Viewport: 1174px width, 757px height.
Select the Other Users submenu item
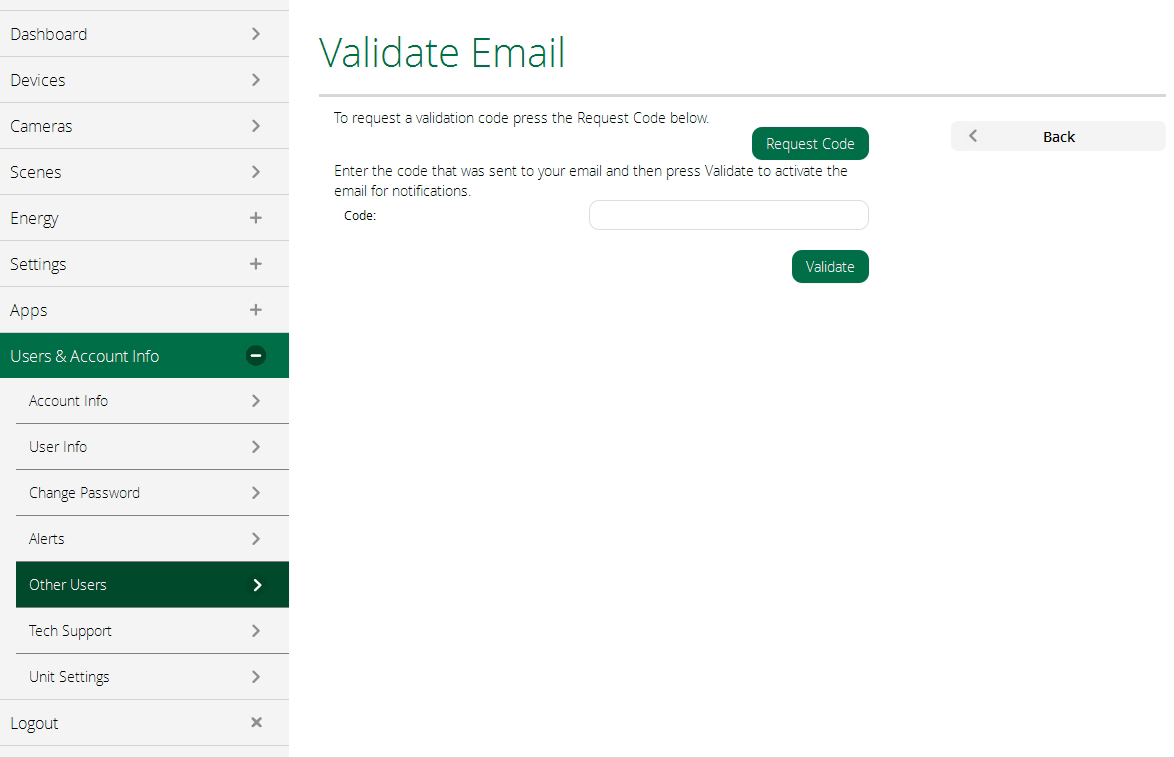click(x=68, y=585)
